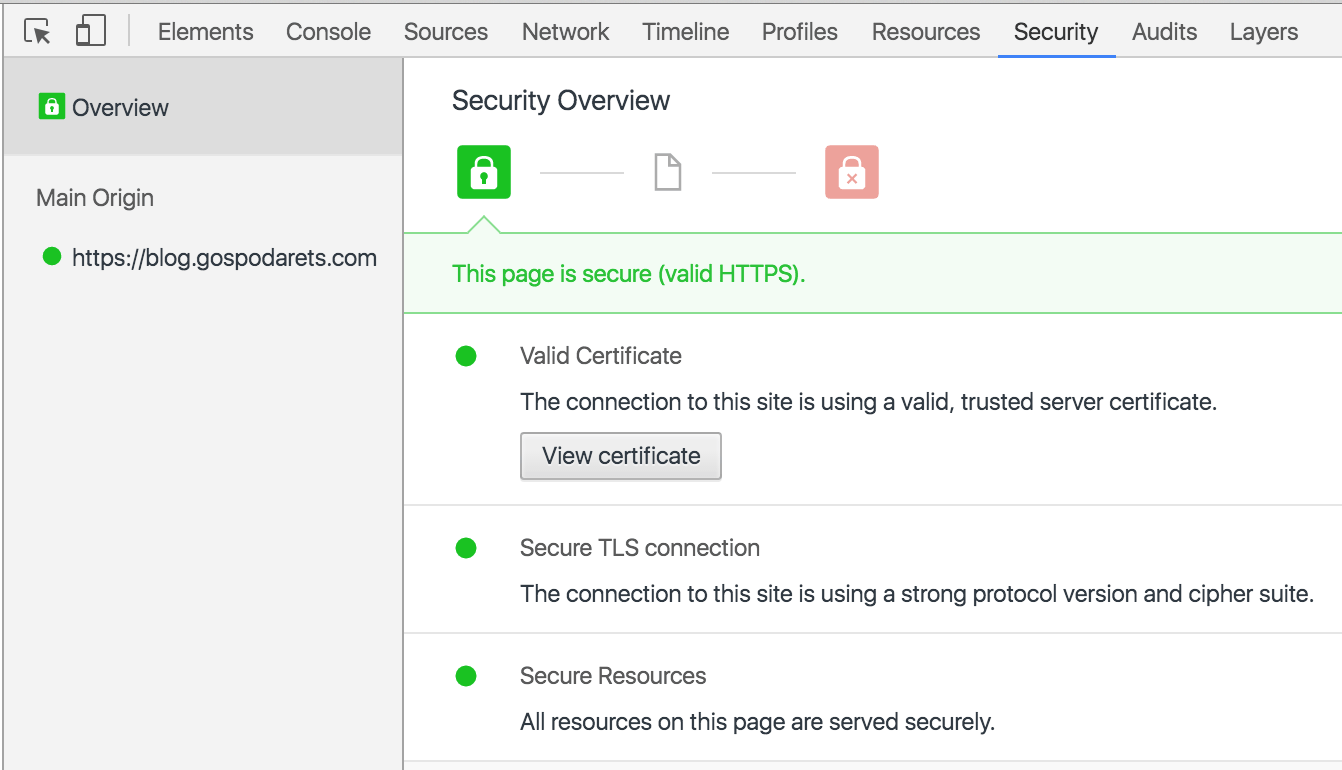Open the Timeline tab
Screen dimensions: 1342x770
685,32
